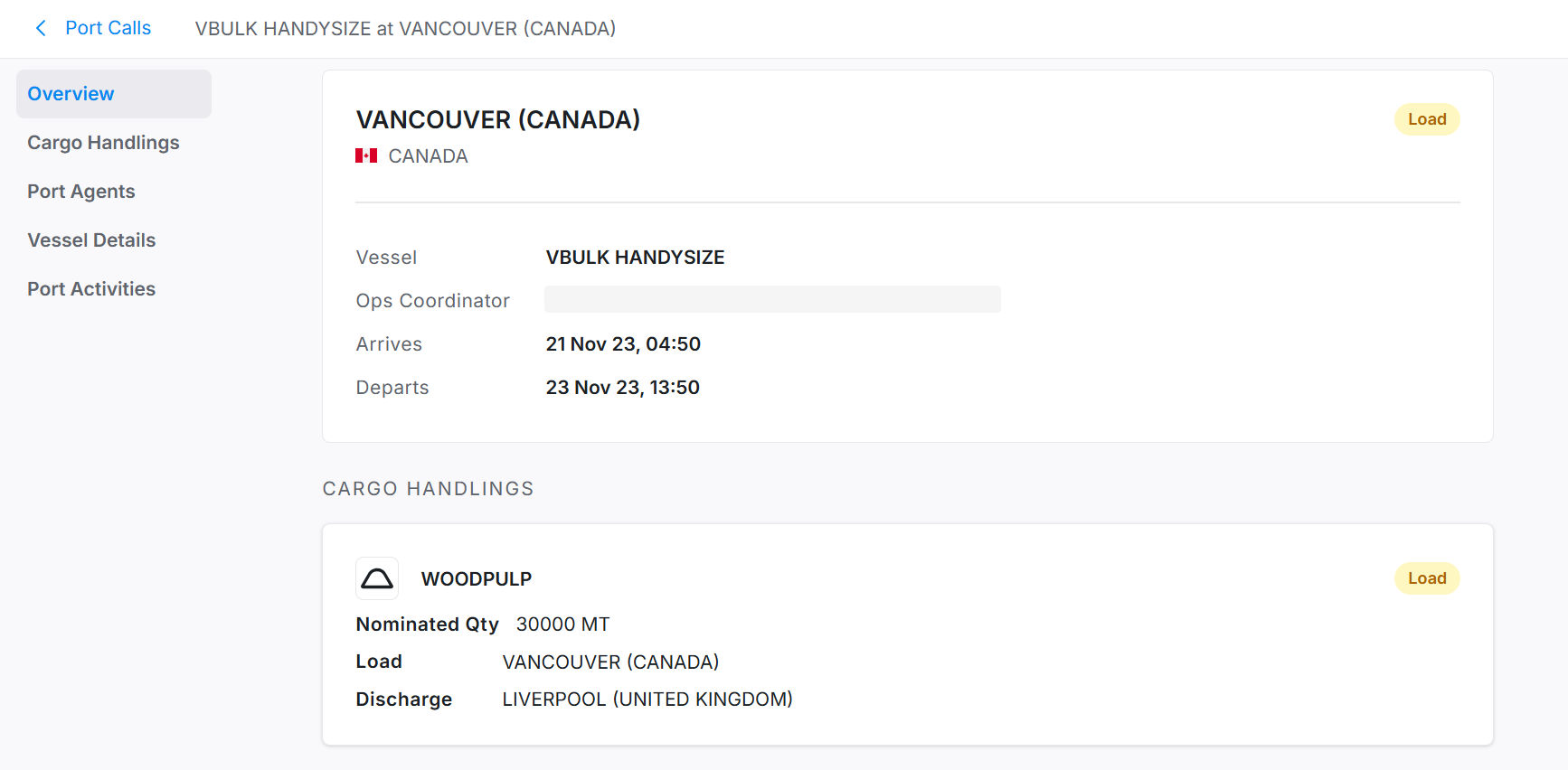Click the Canada flag icon
Viewport: 1568px width, 770px height.
[x=366, y=156]
